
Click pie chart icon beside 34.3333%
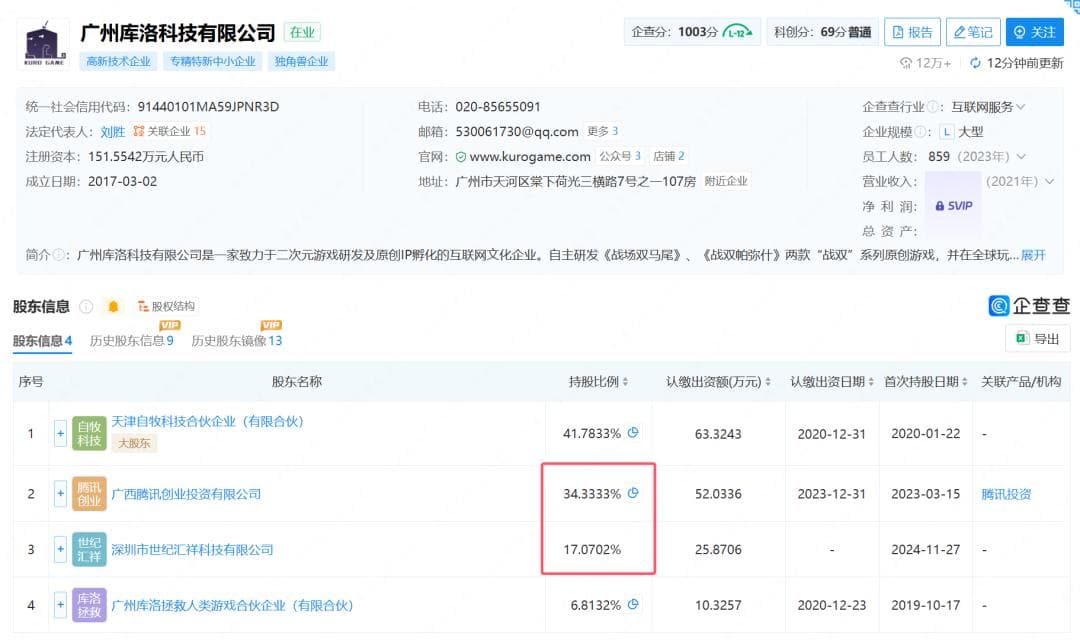coord(632,493)
